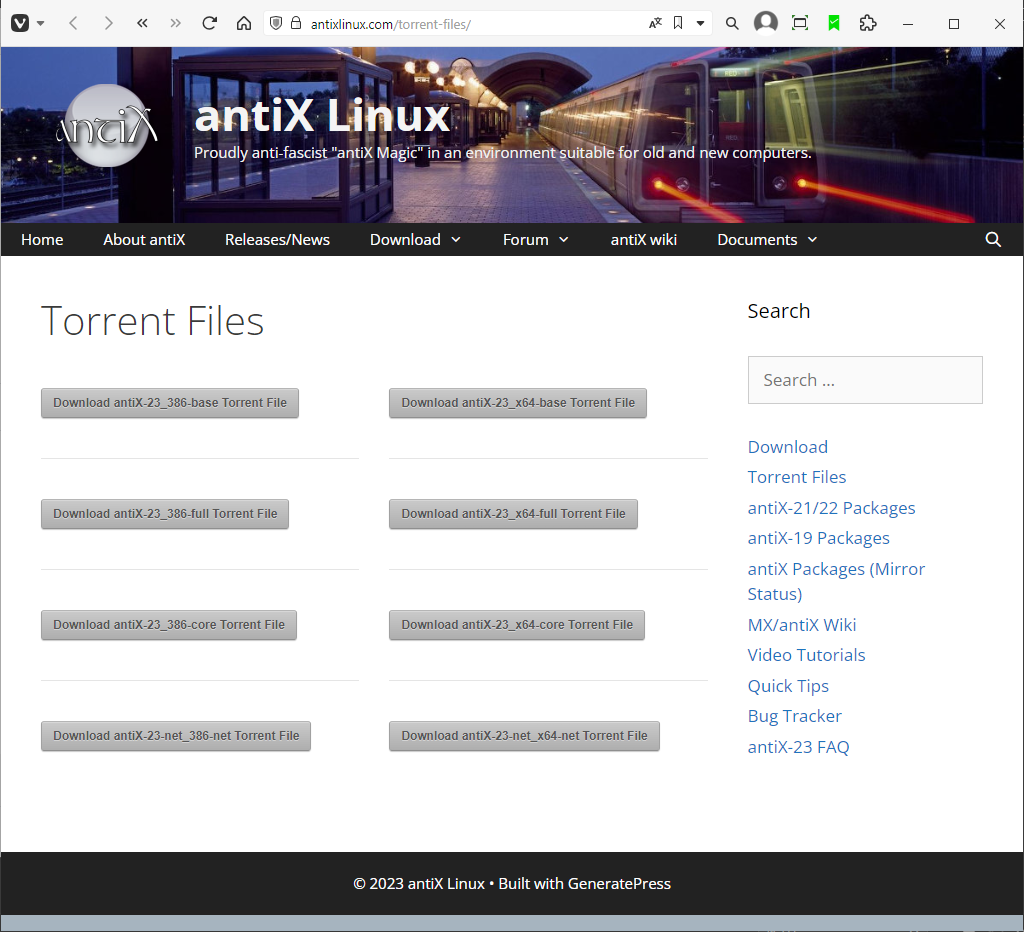Expand the address bar history dropdown
This screenshot has width=1024, height=932.
[700, 24]
